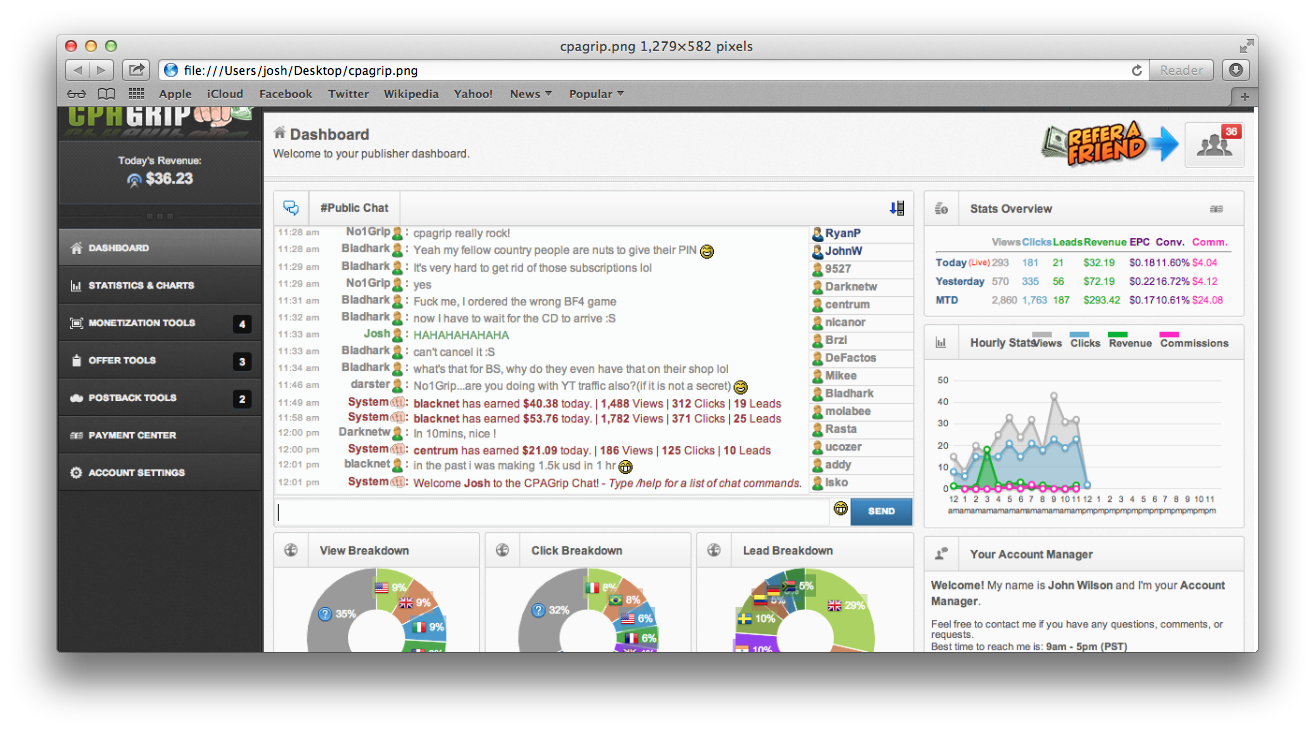The height and width of the screenshot is (731, 1315).
Task: Click into the chat message input field
Action: click(x=550, y=511)
